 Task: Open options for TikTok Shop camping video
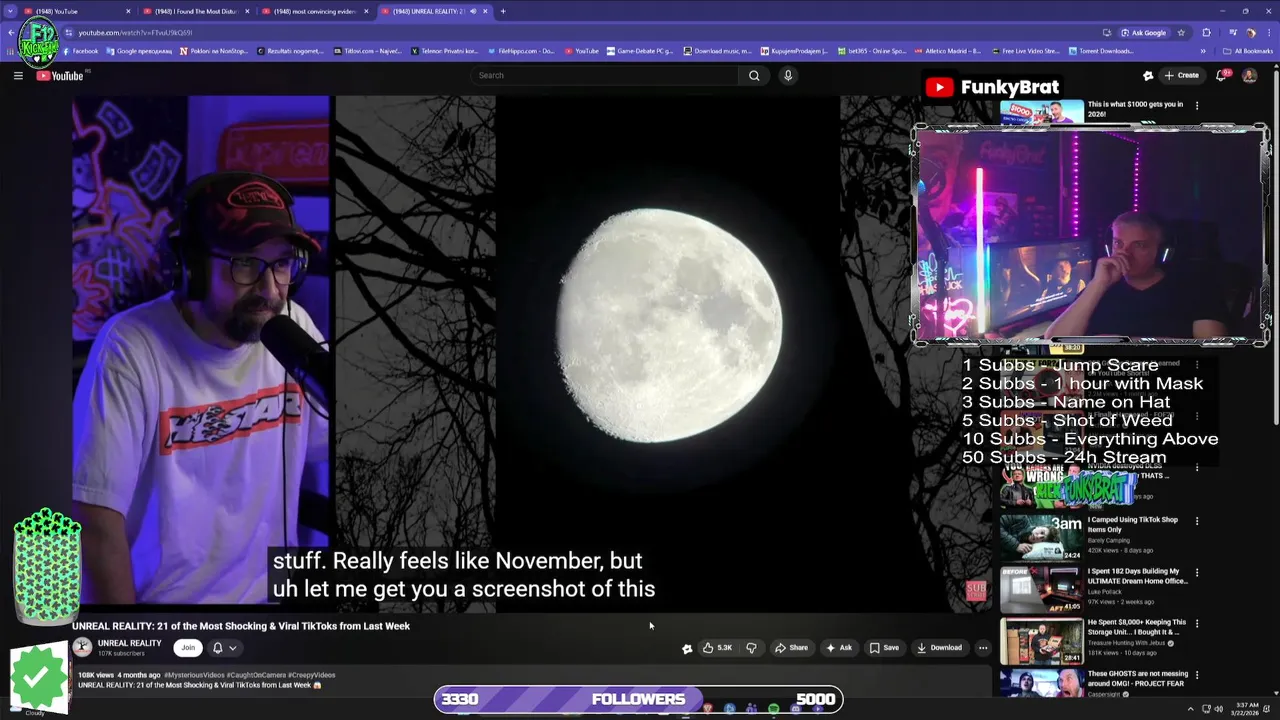1197,520
